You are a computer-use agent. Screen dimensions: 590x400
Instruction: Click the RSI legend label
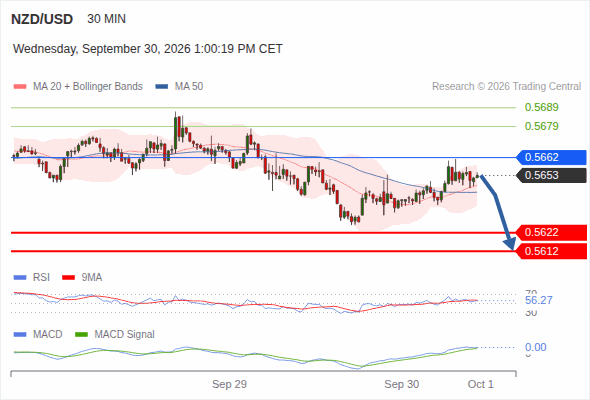[x=41, y=278]
